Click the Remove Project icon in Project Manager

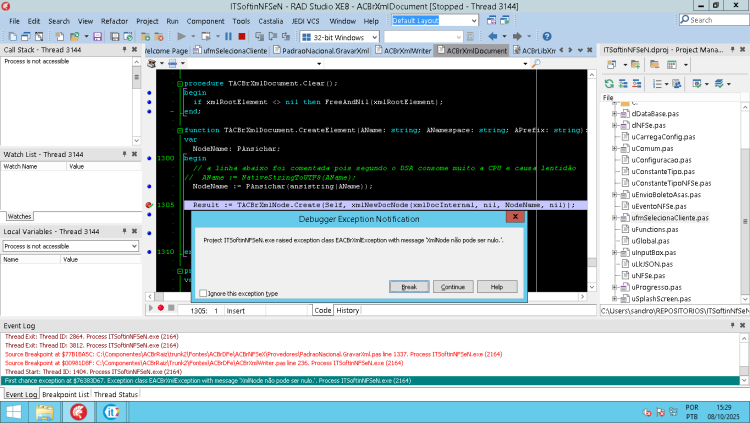point(654,65)
